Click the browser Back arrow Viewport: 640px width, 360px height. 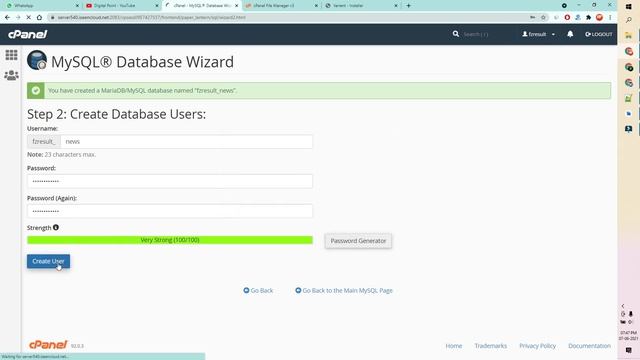(x=7, y=17)
